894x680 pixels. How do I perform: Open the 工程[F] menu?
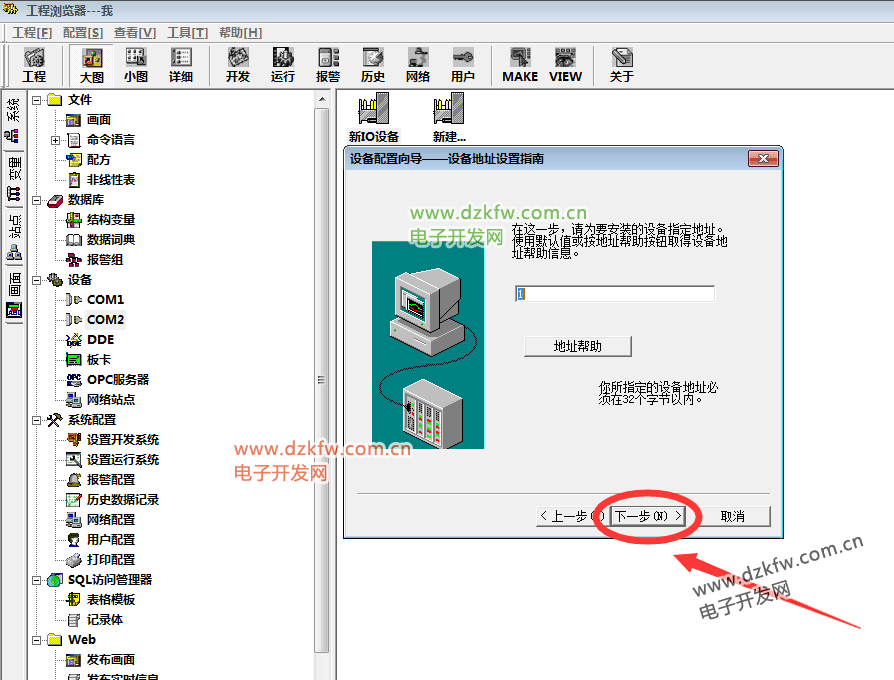[32, 33]
